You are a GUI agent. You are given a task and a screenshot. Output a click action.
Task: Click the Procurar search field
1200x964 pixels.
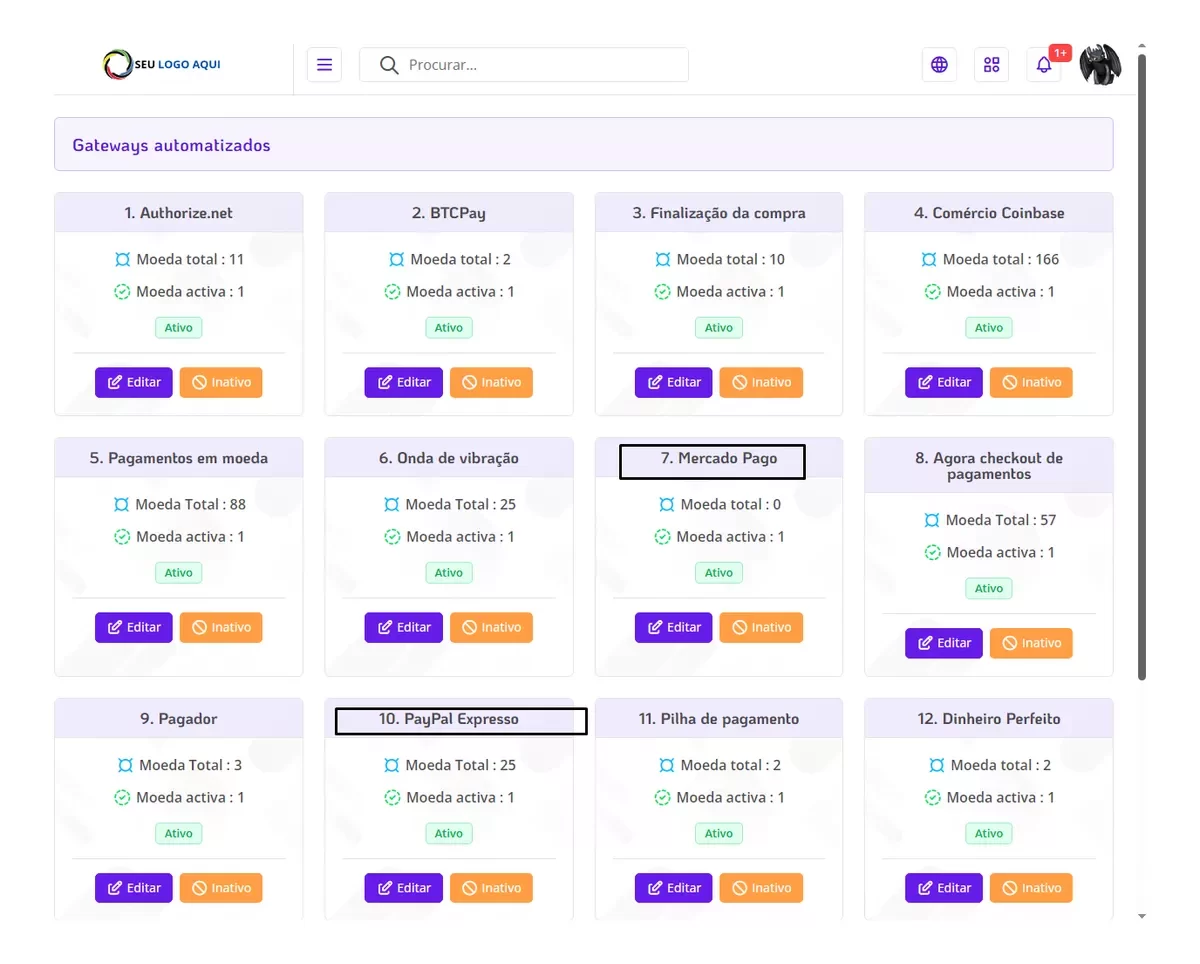click(x=540, y=65)
